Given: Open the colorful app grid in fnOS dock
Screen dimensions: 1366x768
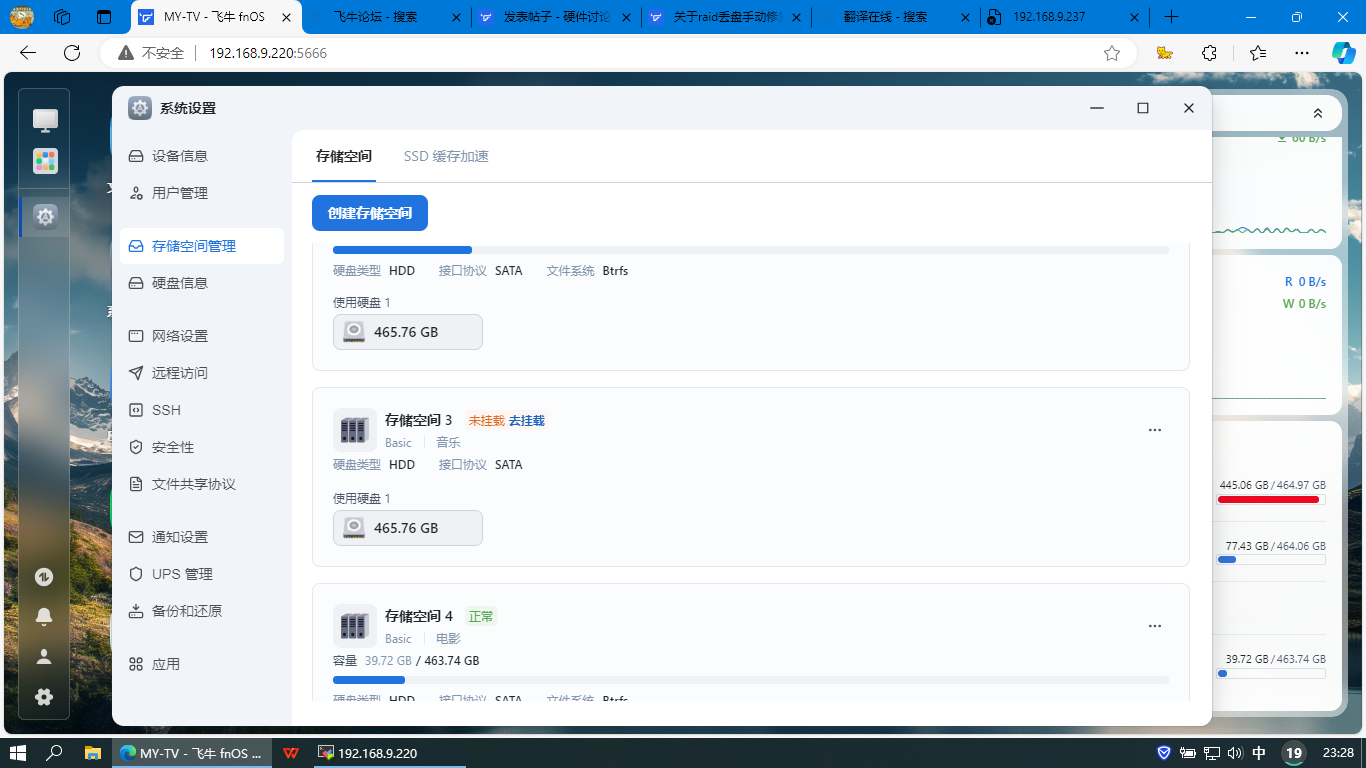Looking at the screenshot, I should tap(45, 161).
